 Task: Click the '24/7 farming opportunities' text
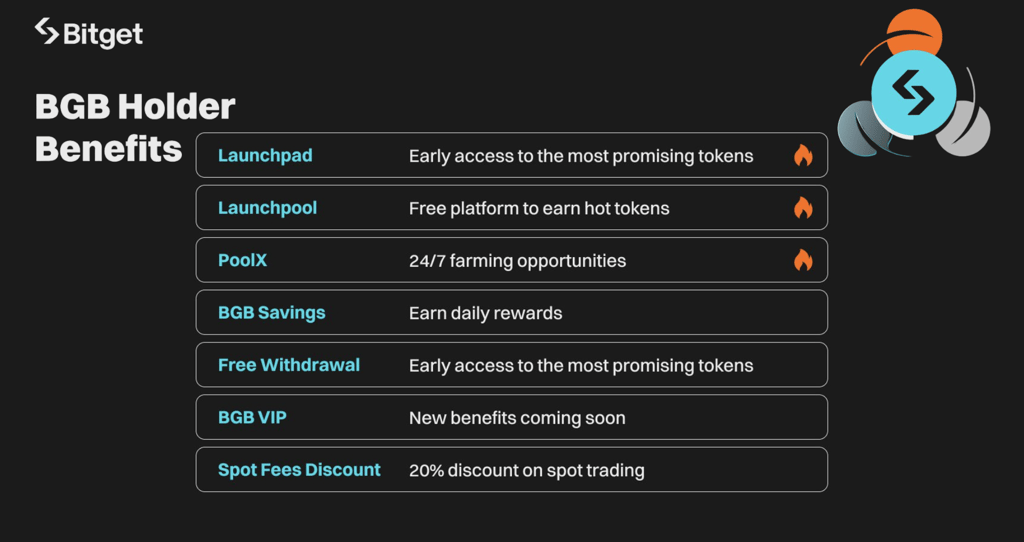(517, 261)
